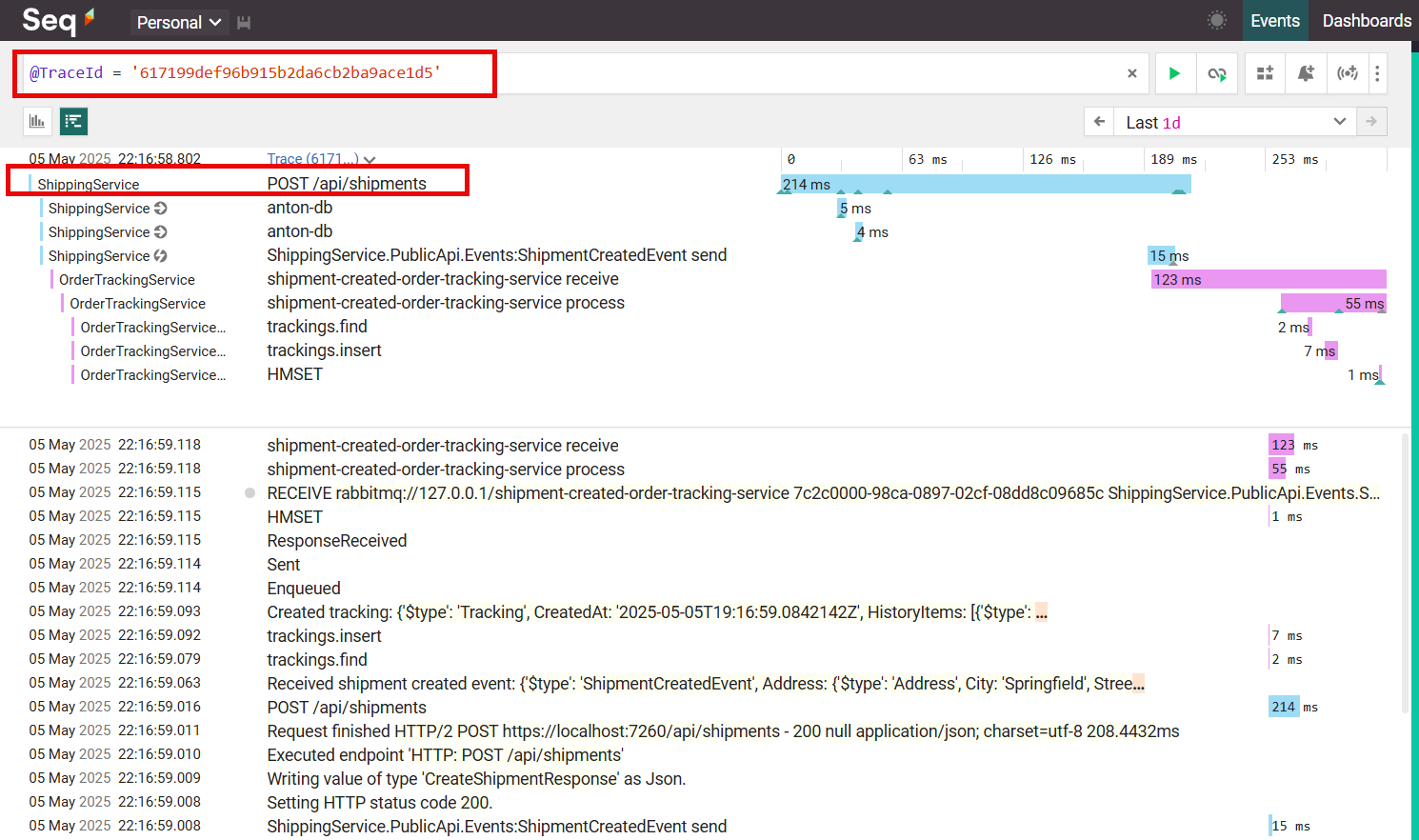Open the Trace (6171...) link
The image size is (1419, 840).
pos(312,159)
